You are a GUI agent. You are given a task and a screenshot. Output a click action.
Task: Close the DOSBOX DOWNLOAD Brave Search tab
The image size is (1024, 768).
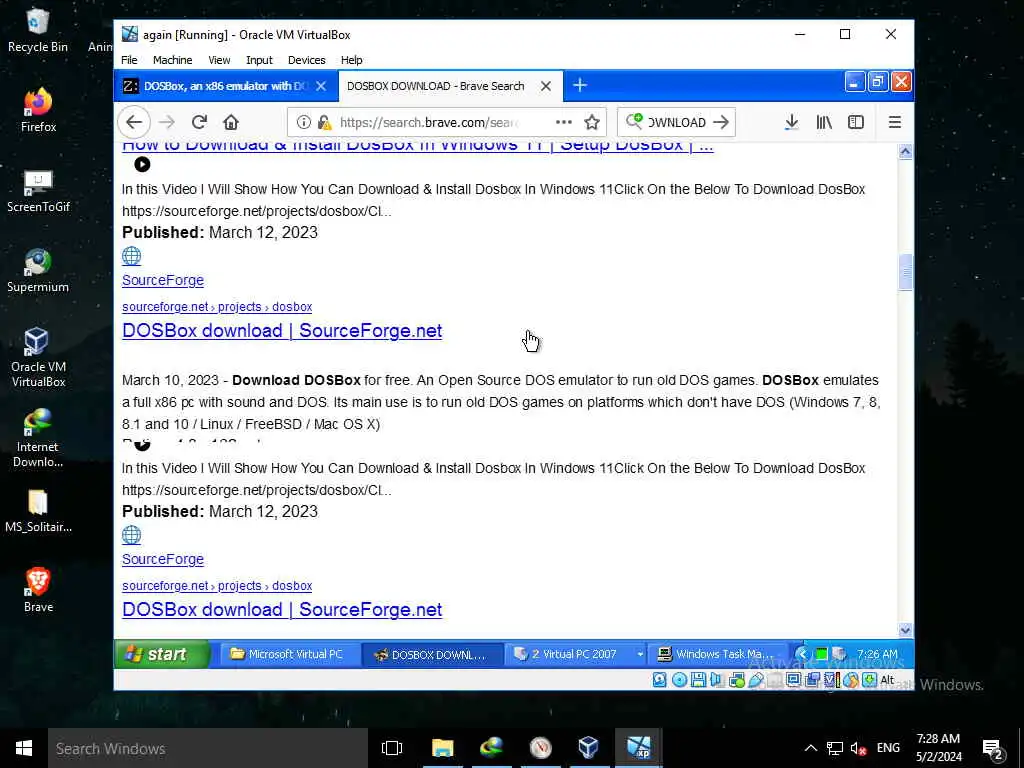(546, 86)
